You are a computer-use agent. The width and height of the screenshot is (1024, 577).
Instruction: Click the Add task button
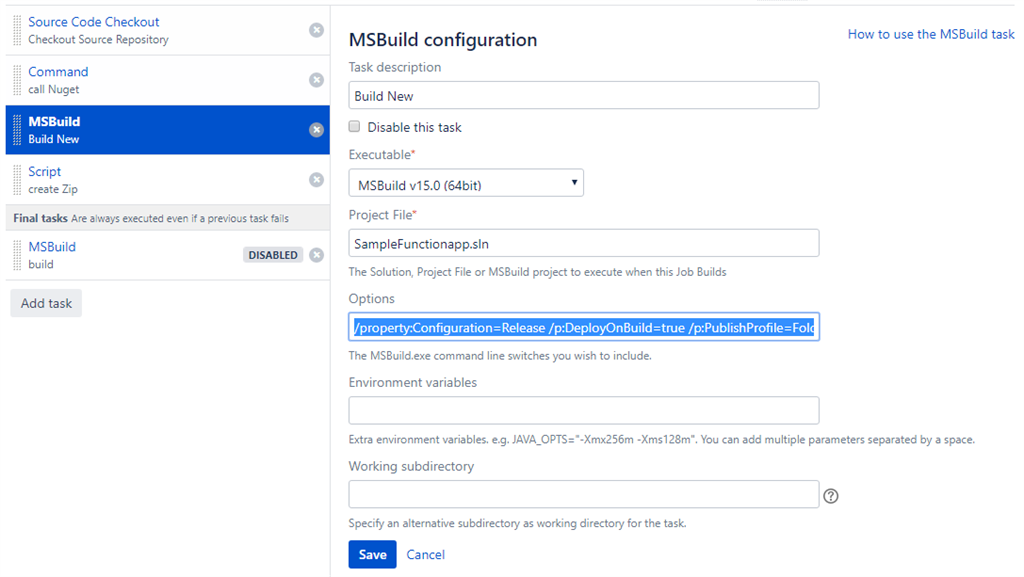click(x=45, y=302)
